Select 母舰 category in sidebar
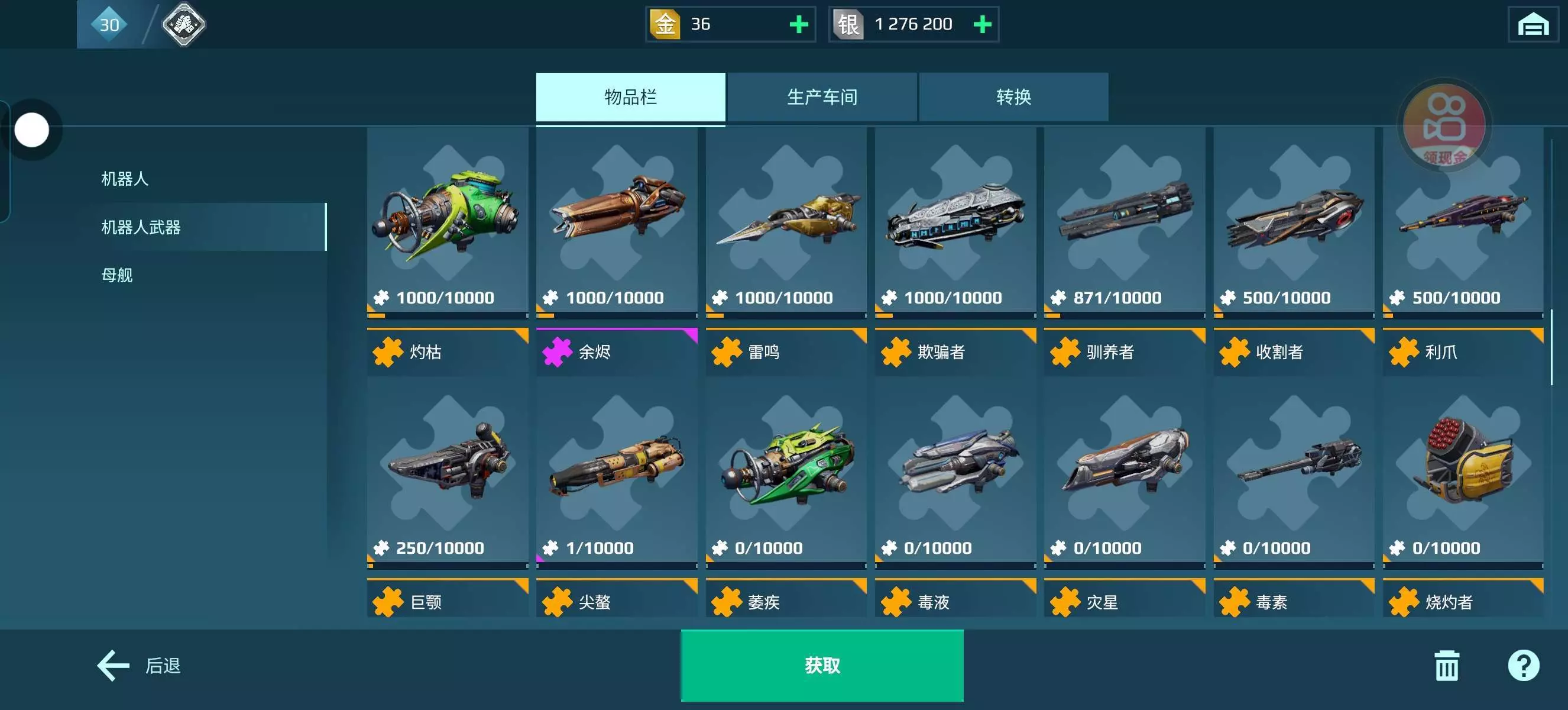This screenshot has width=1568, height=710. coord(117,275)
